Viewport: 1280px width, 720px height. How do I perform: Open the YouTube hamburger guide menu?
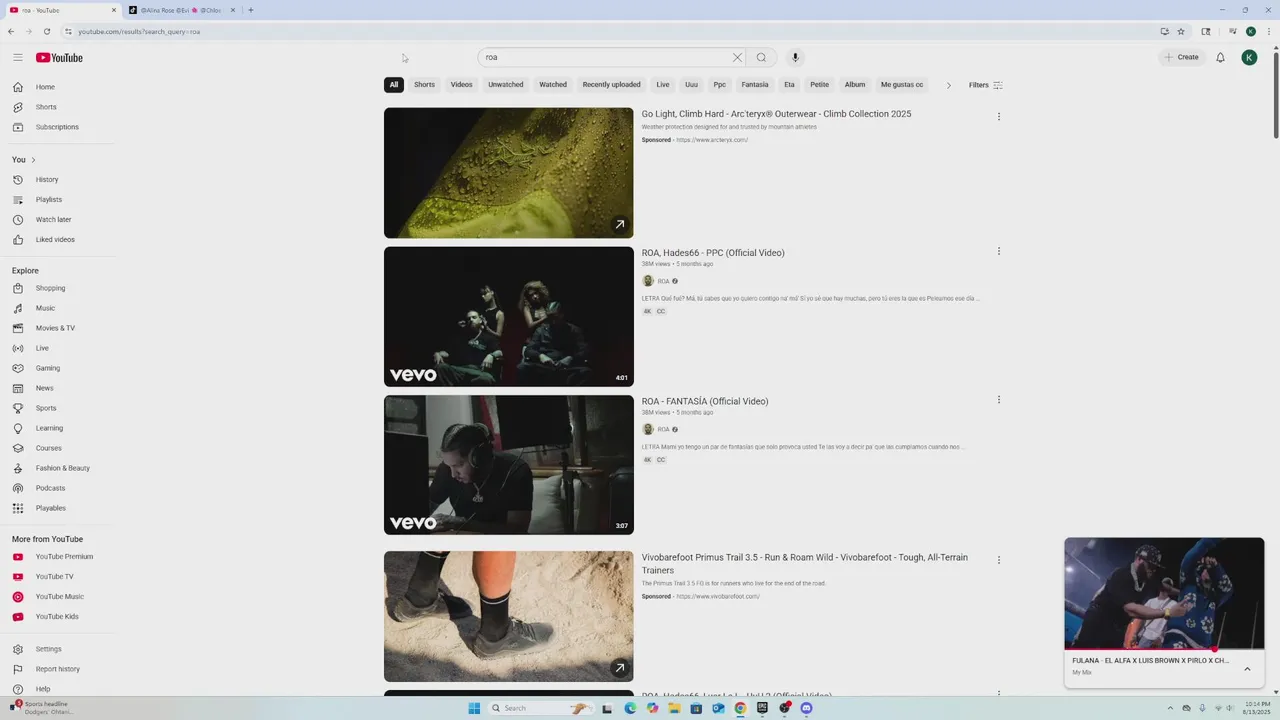coord(18,57)
